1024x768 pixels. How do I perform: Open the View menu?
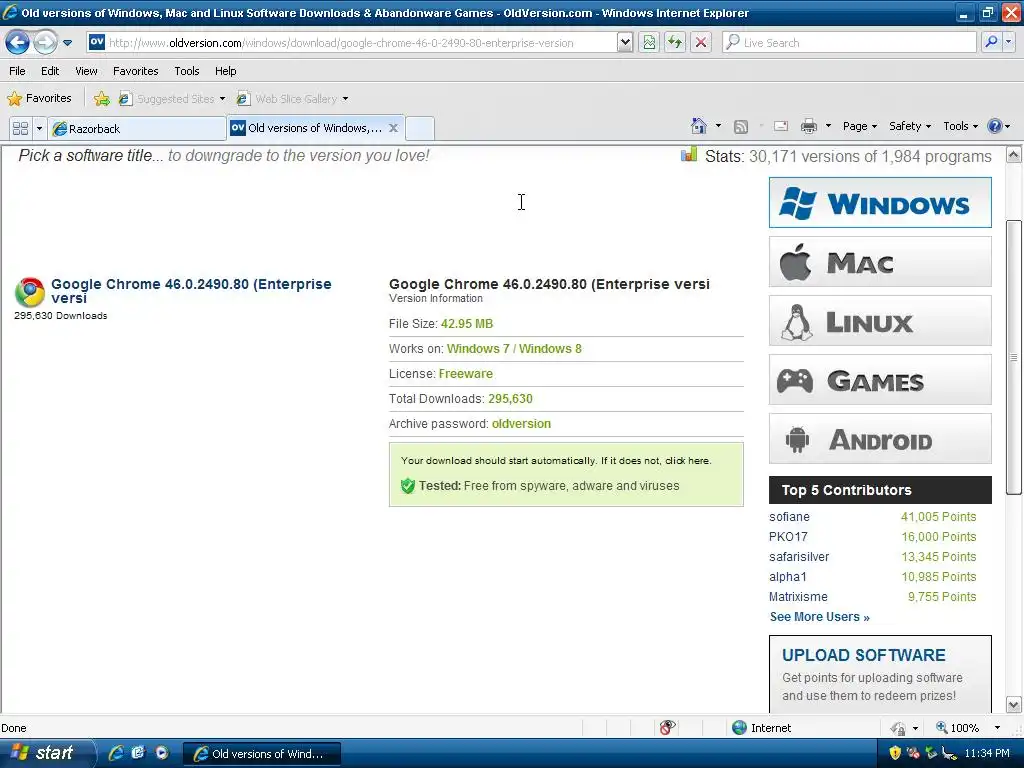pos(86,71)
